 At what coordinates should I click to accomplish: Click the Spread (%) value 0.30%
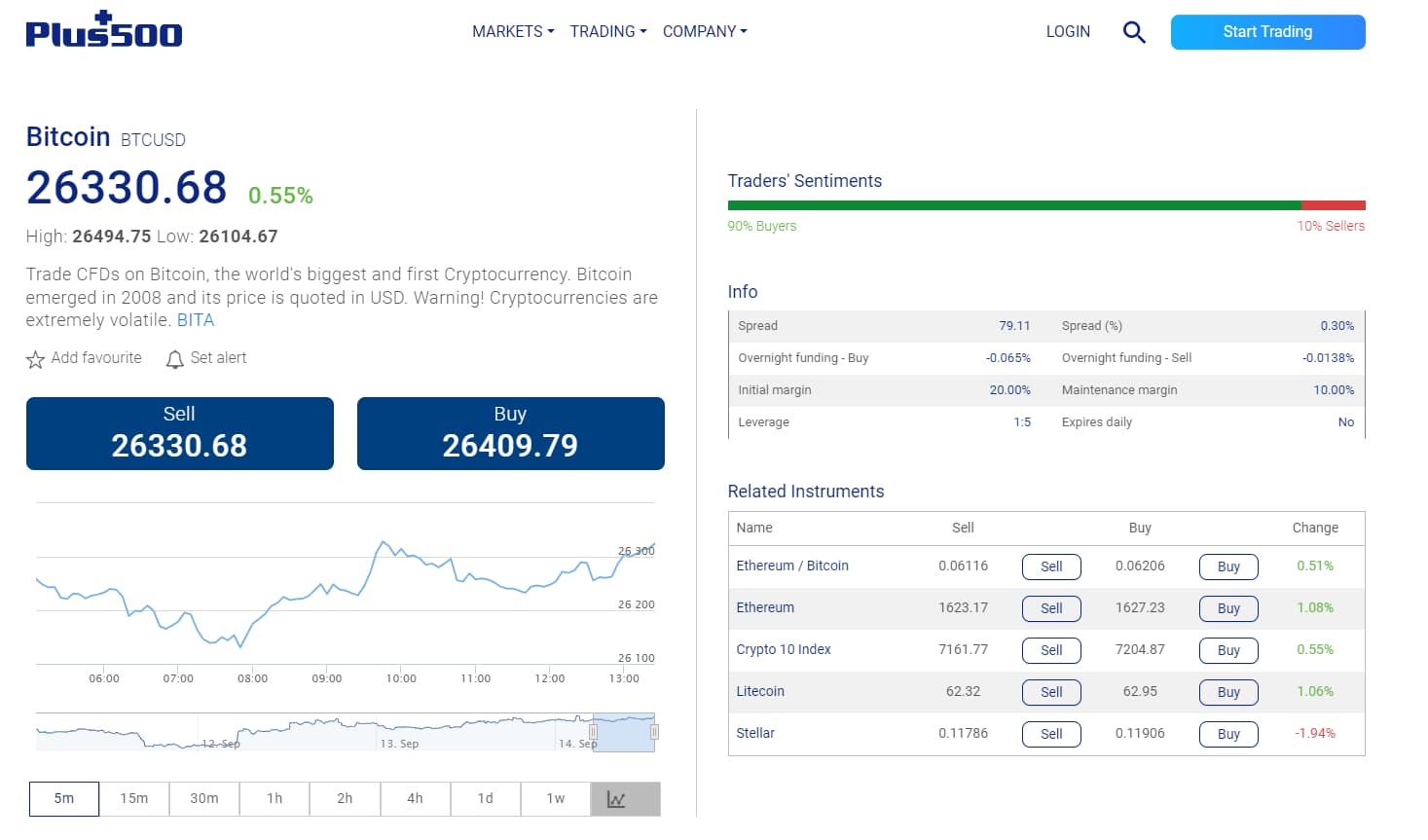(x=1337, y=326)
